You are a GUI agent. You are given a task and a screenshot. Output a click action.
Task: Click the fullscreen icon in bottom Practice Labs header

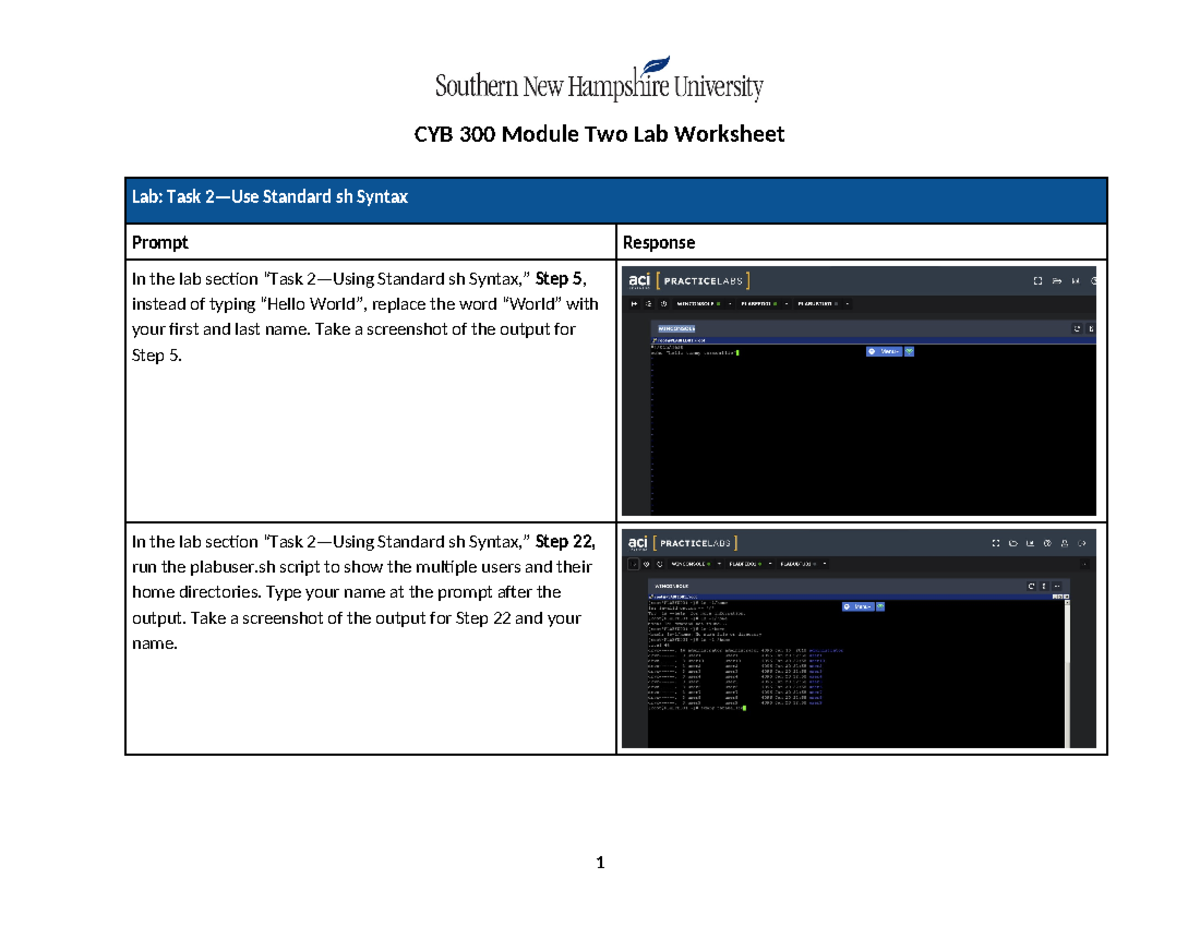pyautogui.click(x=996, y=544)
